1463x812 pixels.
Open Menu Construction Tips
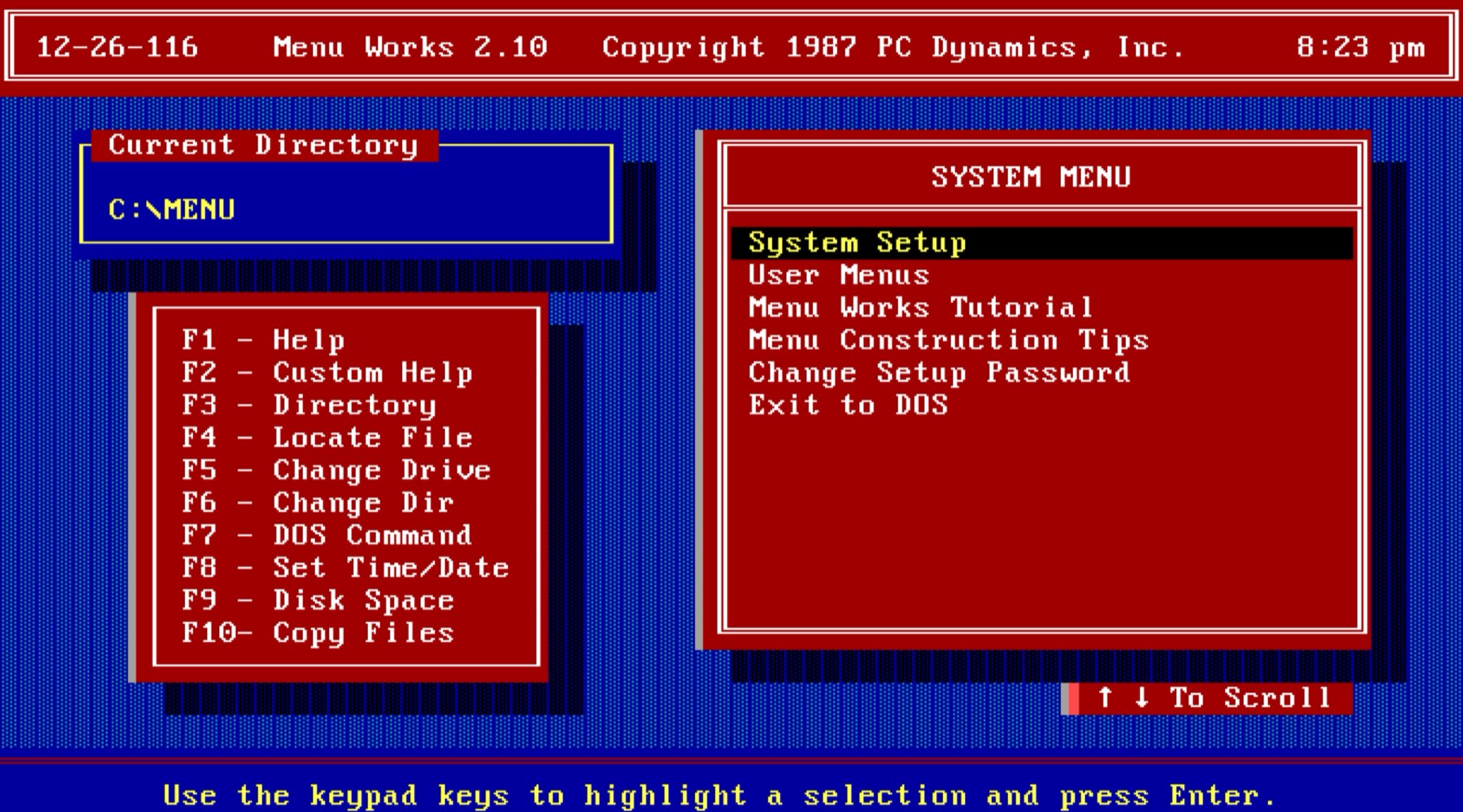(949, 341)
